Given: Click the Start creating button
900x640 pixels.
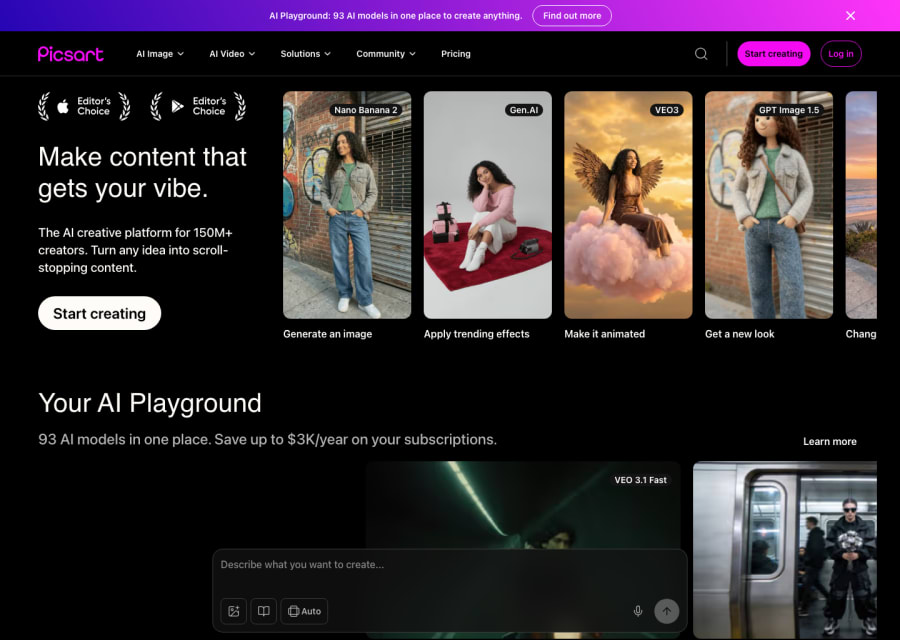Looking at the screenshot, I should point(99,313).
